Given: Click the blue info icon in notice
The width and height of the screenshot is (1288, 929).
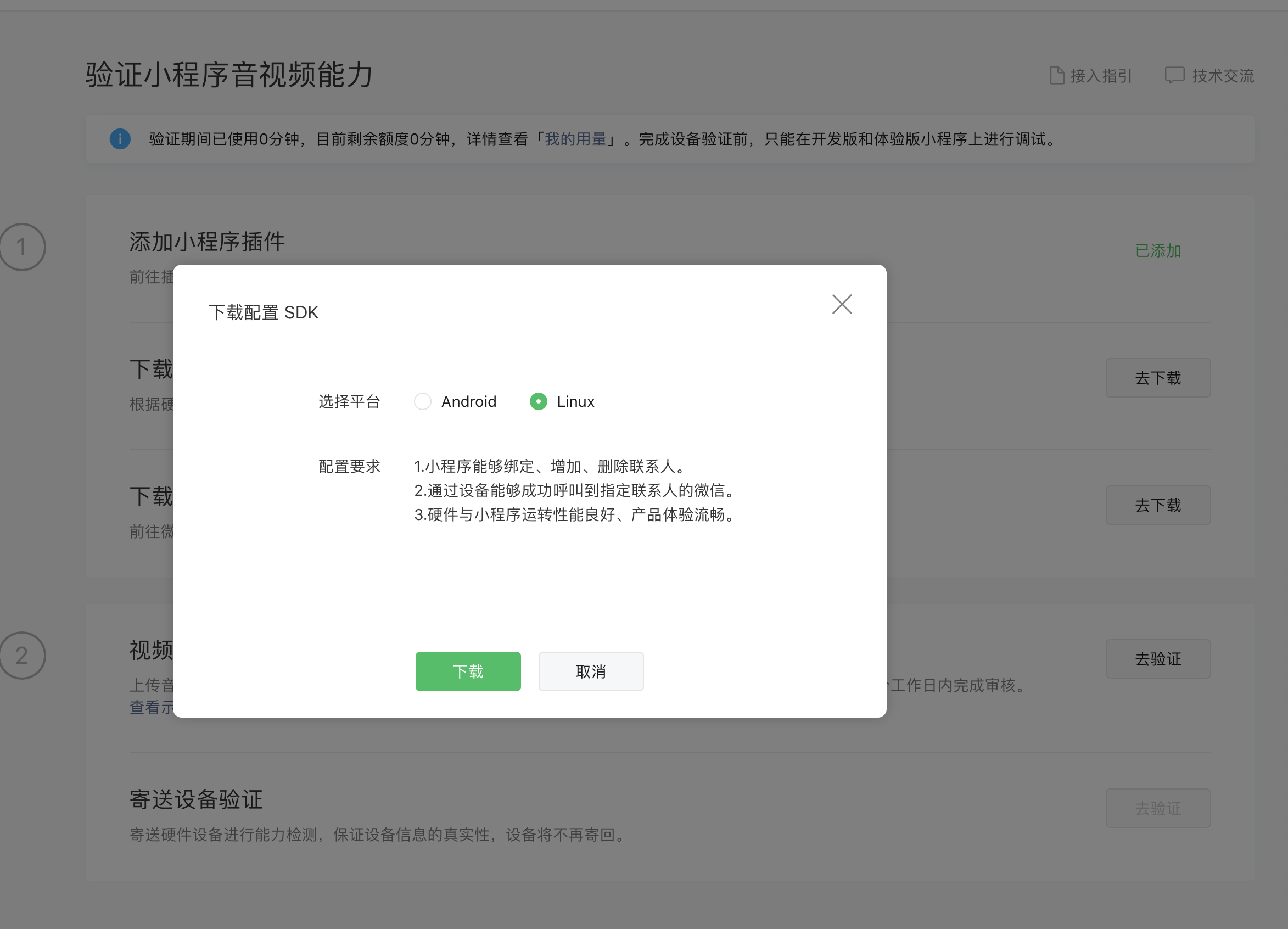Looking at the screenshot, I should [120, 139].
